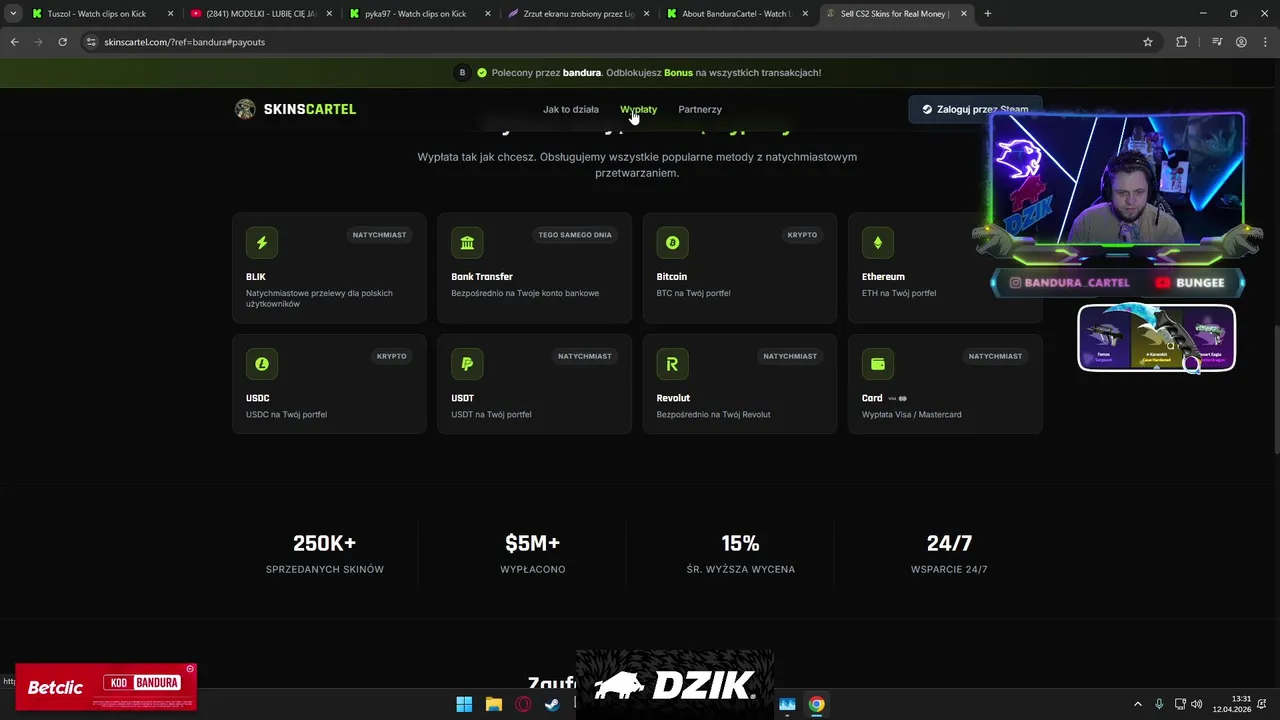View site information icon in address bar

[91, 42]
